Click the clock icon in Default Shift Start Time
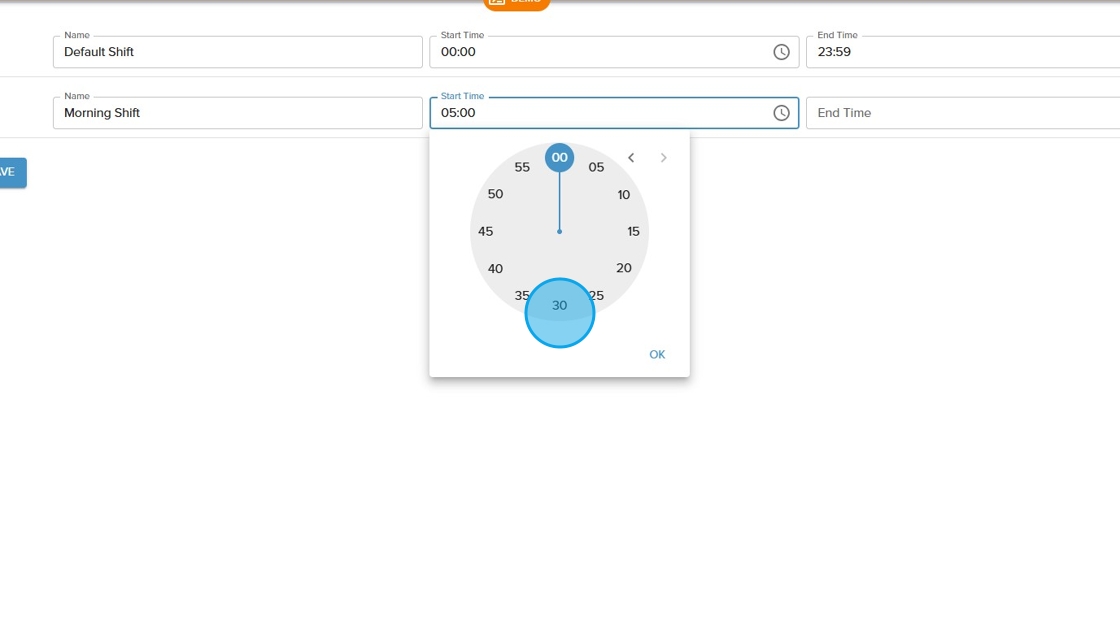The width and height of the screenshot is (1120, 625). tap(781, 52)
